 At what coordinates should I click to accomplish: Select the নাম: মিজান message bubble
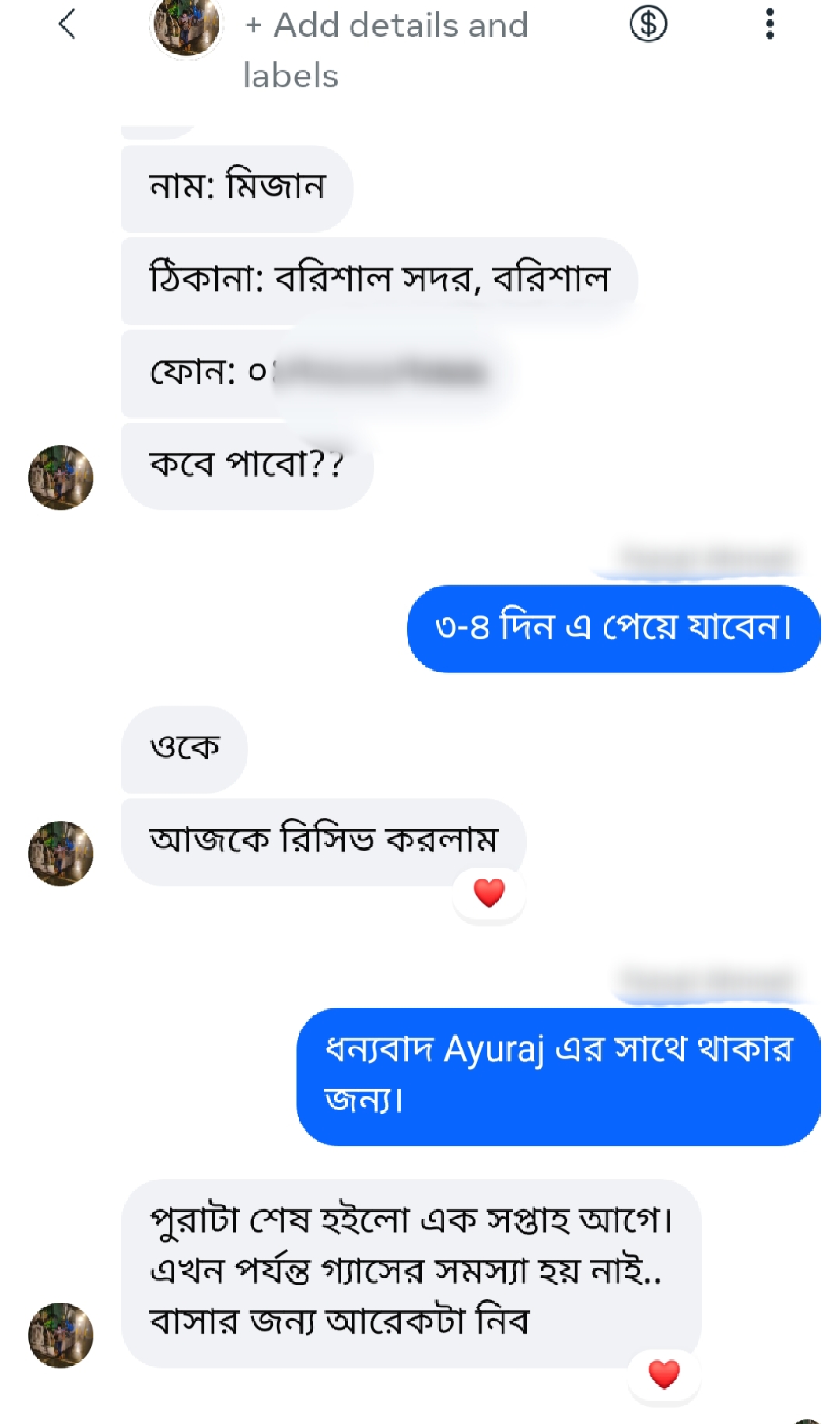236,188
